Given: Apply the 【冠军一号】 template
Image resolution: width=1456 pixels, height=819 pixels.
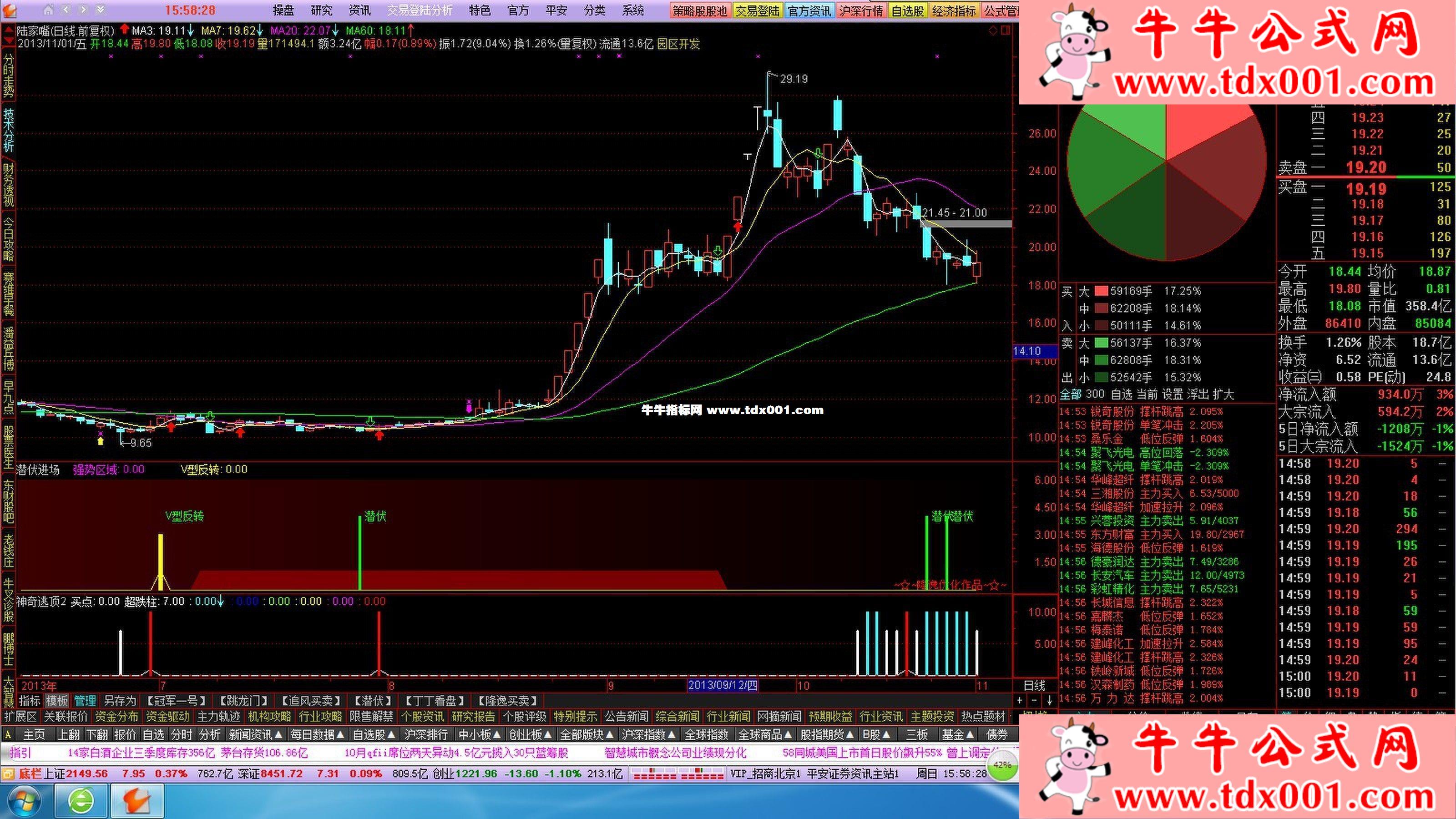Looking at the screenshot, I should point(177,701).
